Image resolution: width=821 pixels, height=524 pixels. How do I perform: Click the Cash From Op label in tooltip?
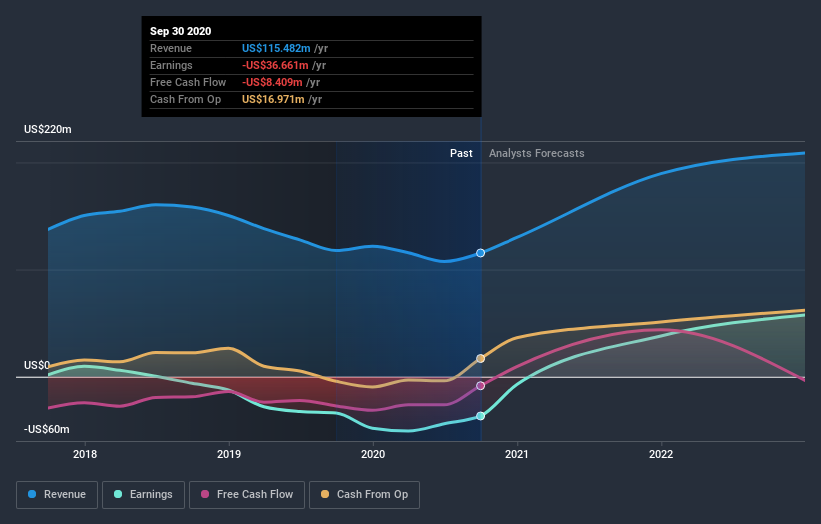click(185, 99)
